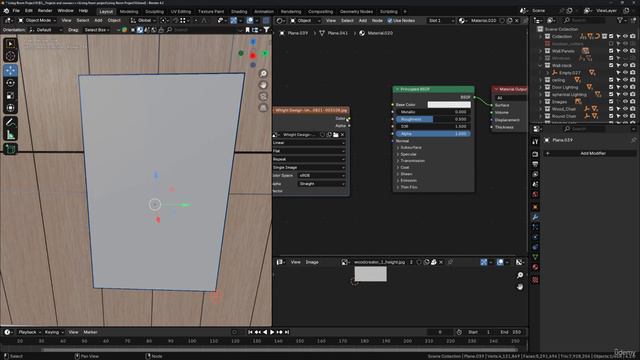640x360 pixels.
Task: Select the Transform tool in viewport toolbar
Action: 11,108
